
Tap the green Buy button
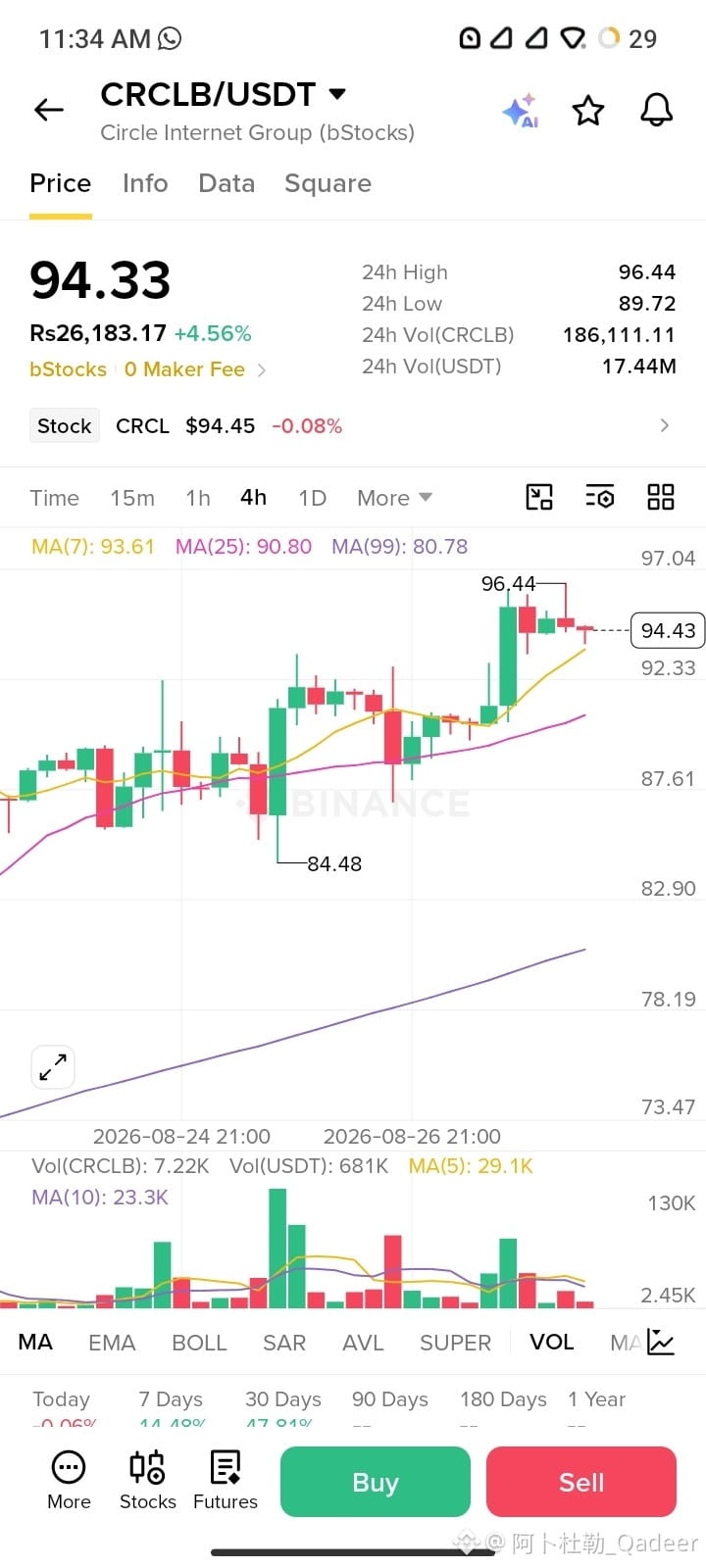376,1482
